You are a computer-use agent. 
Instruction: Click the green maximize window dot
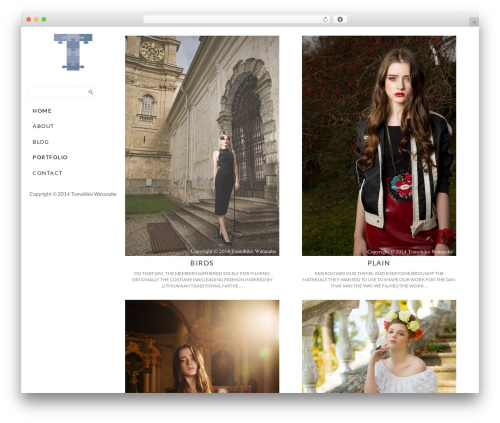(x=44, y=19)
